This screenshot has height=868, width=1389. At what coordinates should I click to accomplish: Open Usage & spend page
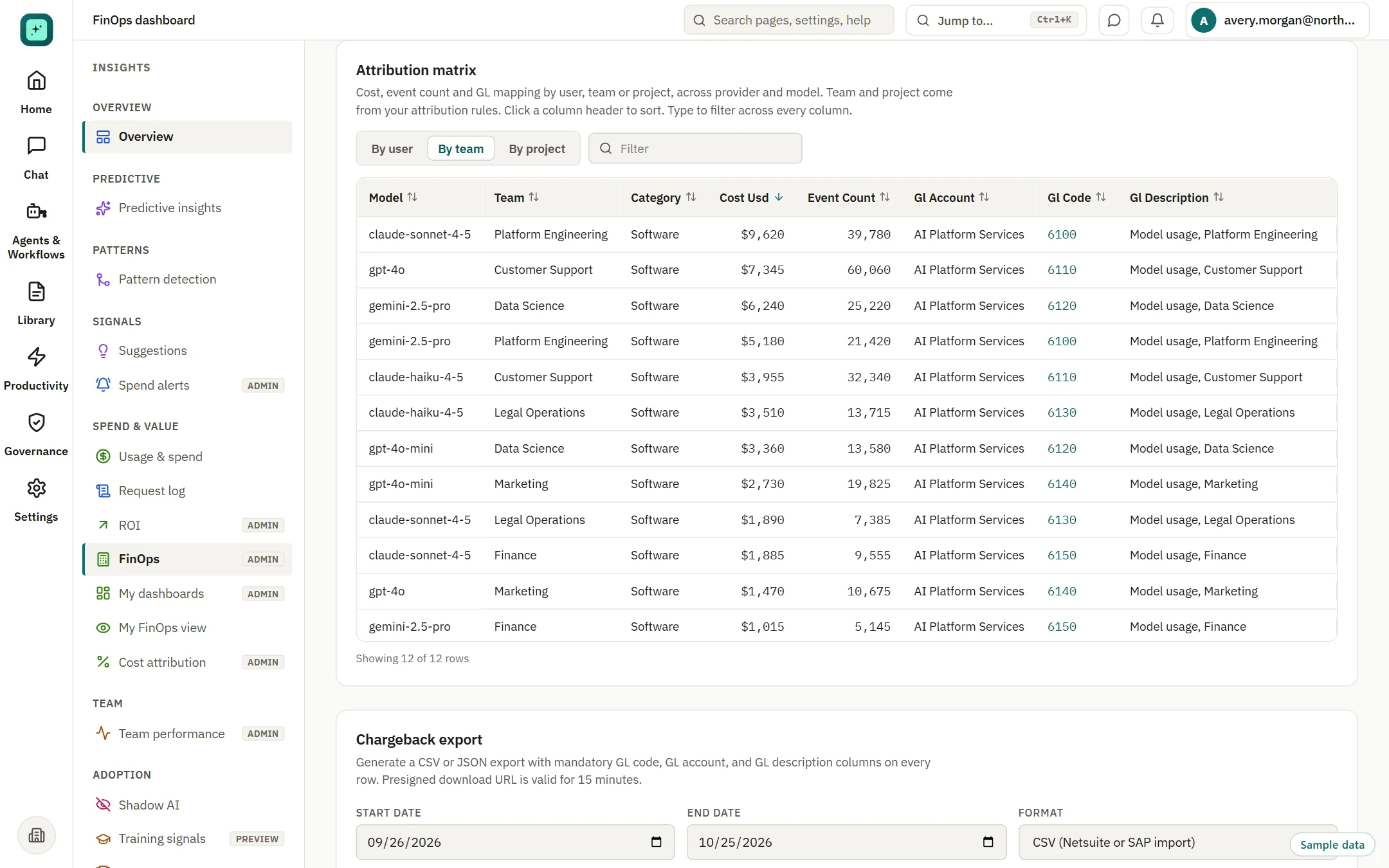tap(187, 456)
